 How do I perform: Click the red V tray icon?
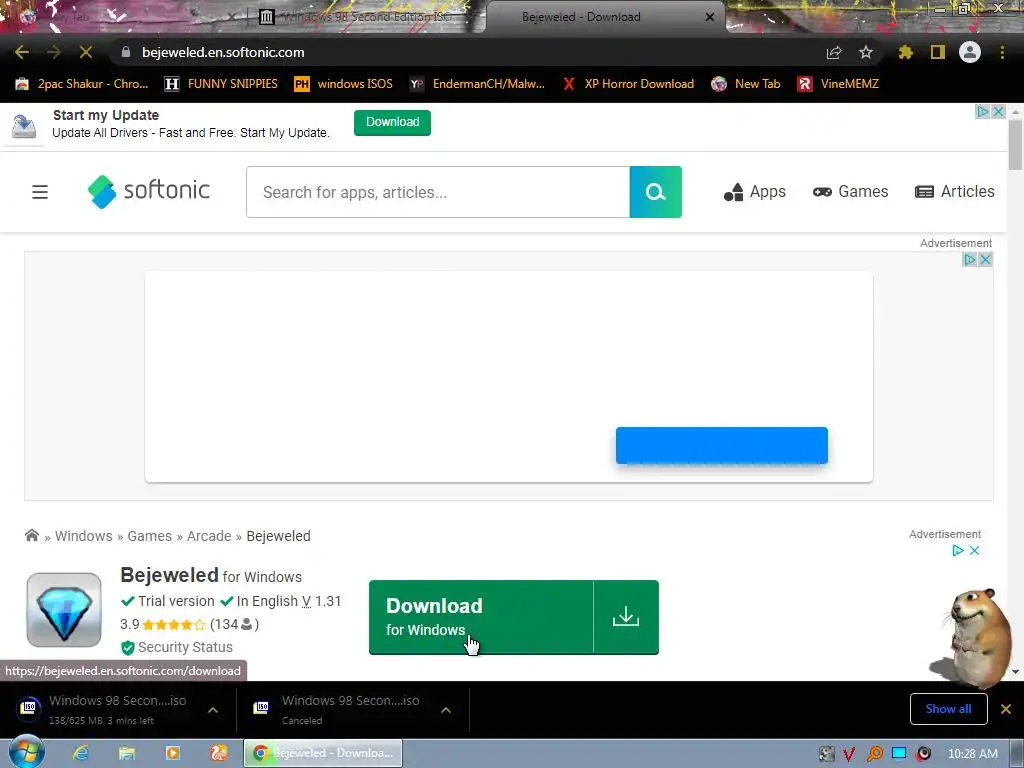tap(849, 754)
